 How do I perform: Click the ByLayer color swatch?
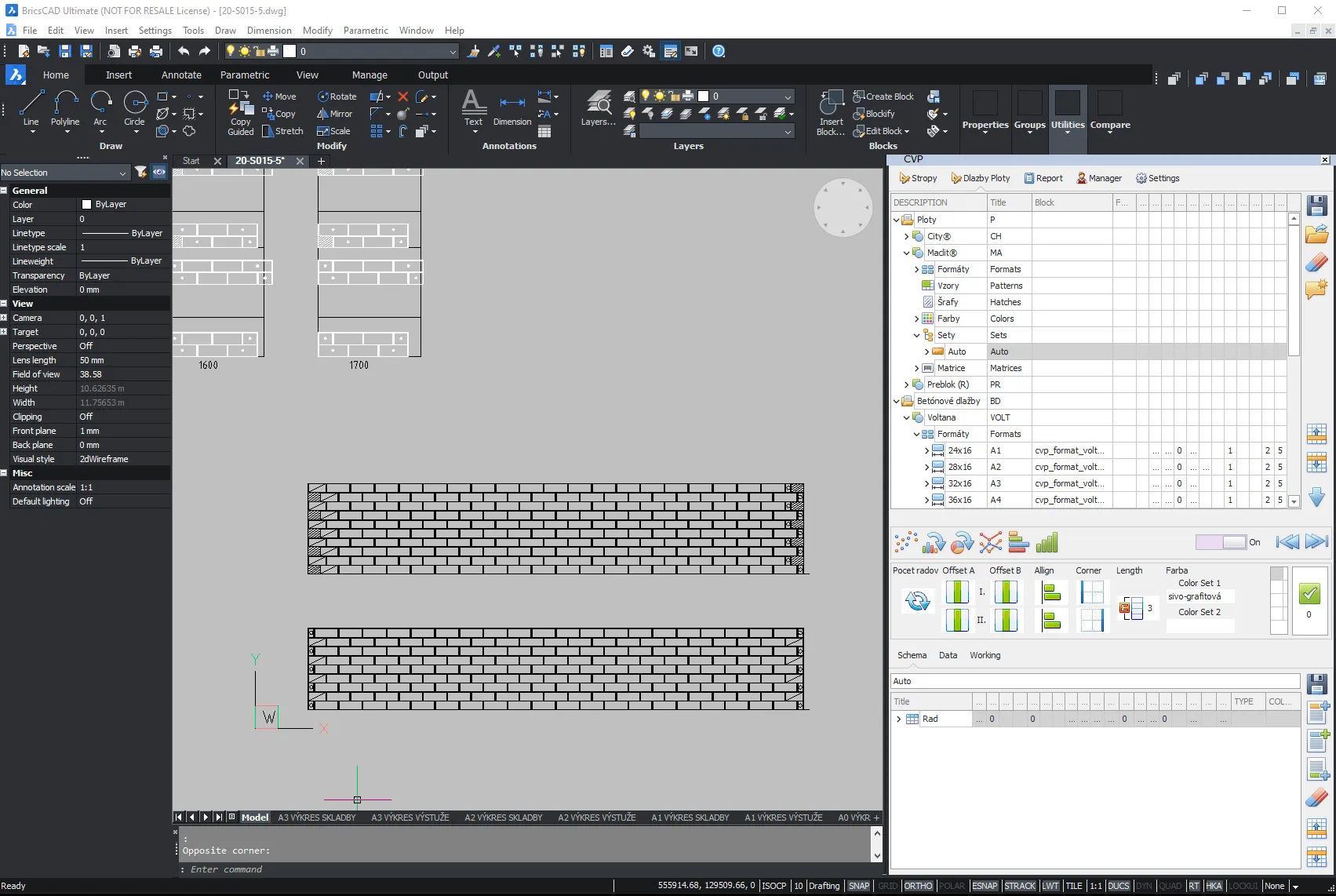(x=87, y=204)
